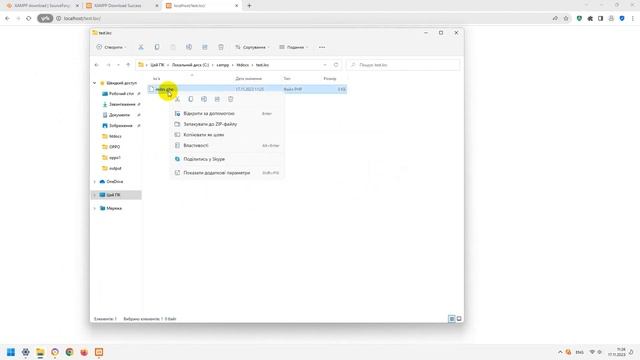Viewport: 640px width, 360px height.
Task: Click Rename icon in Explorer toolbar
Action: click(x=189, y=47)
